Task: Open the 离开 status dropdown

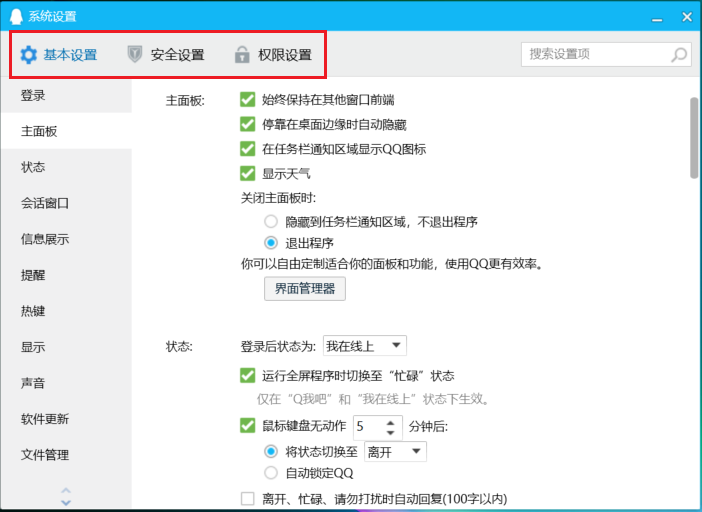Action: pos(395,452)
